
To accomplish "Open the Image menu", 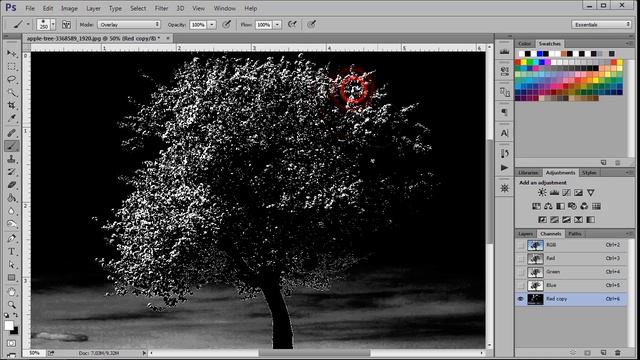I will point(69,8).
